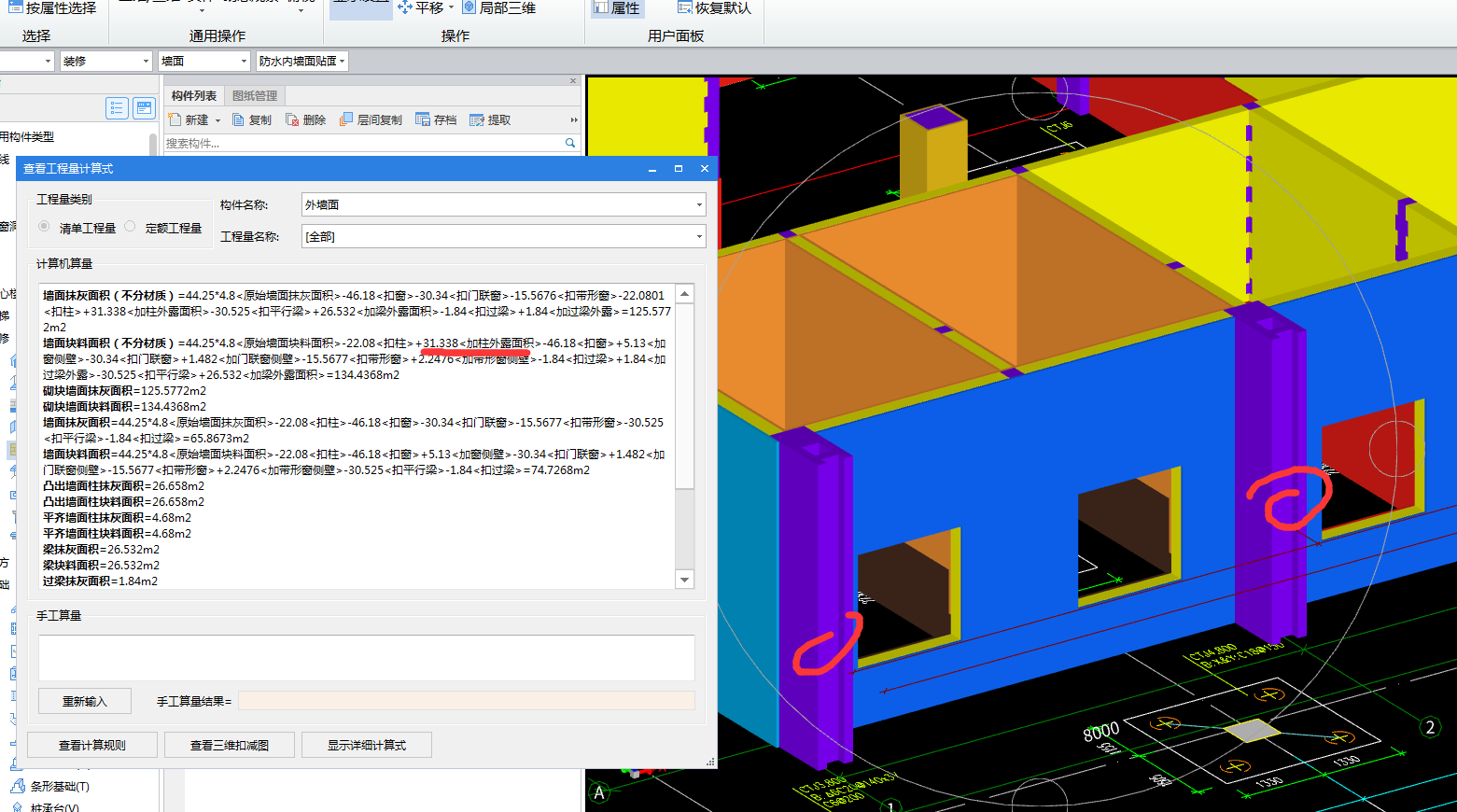The width and height of the screenshot is (1457, 812).
Task: Open the 平移 dropdown arrow
Action: point(452,7)
